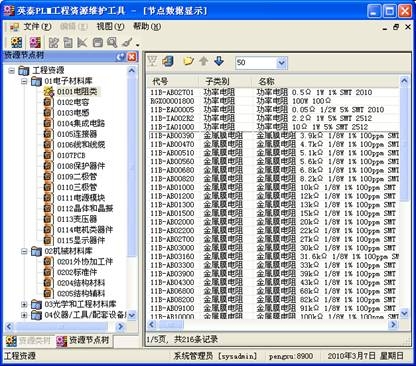
Task: Open the 帮助(H) menu
Action: (147, 27)
